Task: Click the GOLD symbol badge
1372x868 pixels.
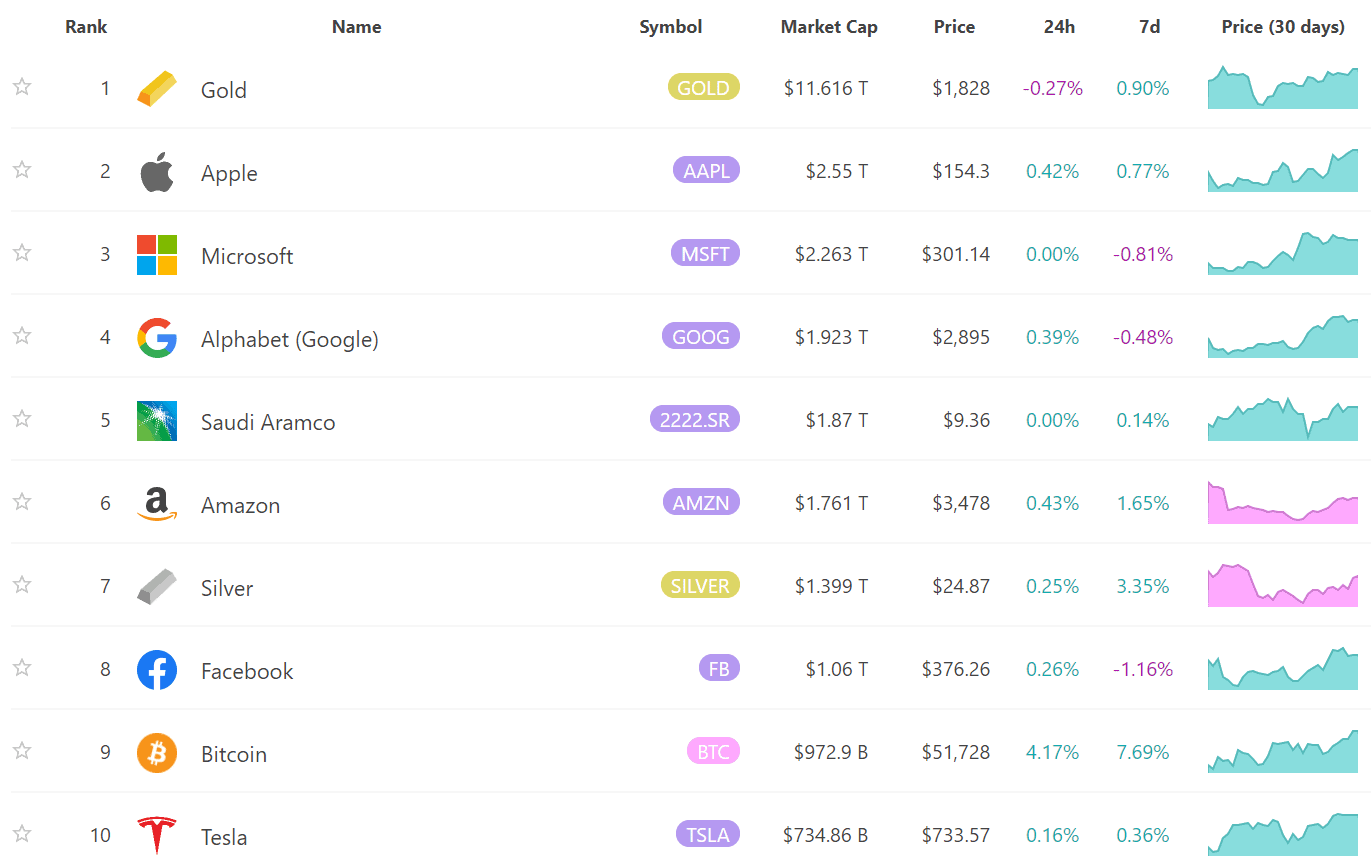Action: (x=704, y=88)
